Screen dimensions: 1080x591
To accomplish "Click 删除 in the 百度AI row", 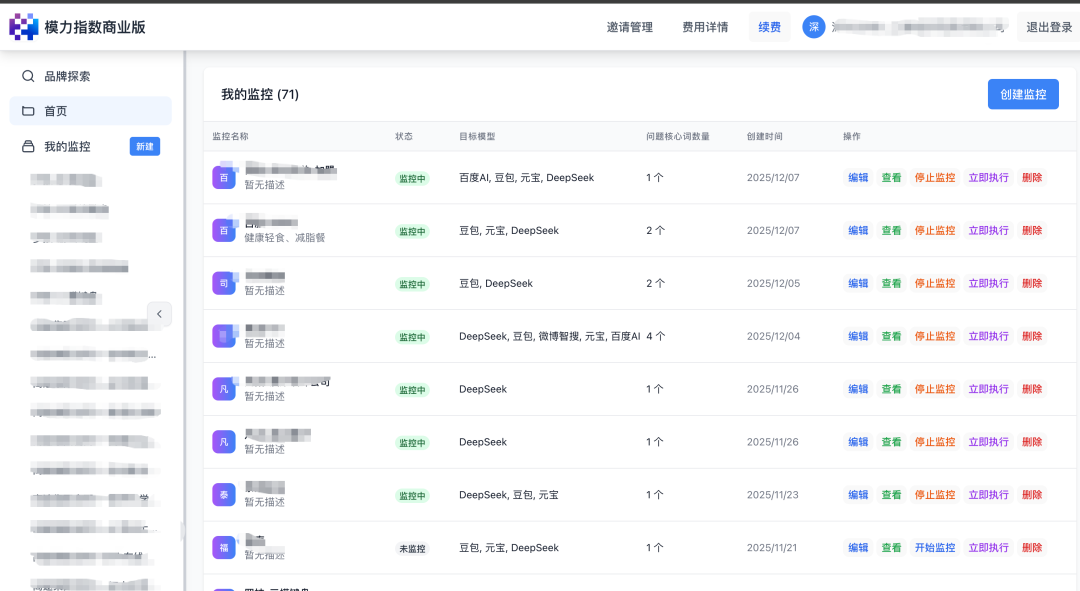I will click(x=1032, y=178).
